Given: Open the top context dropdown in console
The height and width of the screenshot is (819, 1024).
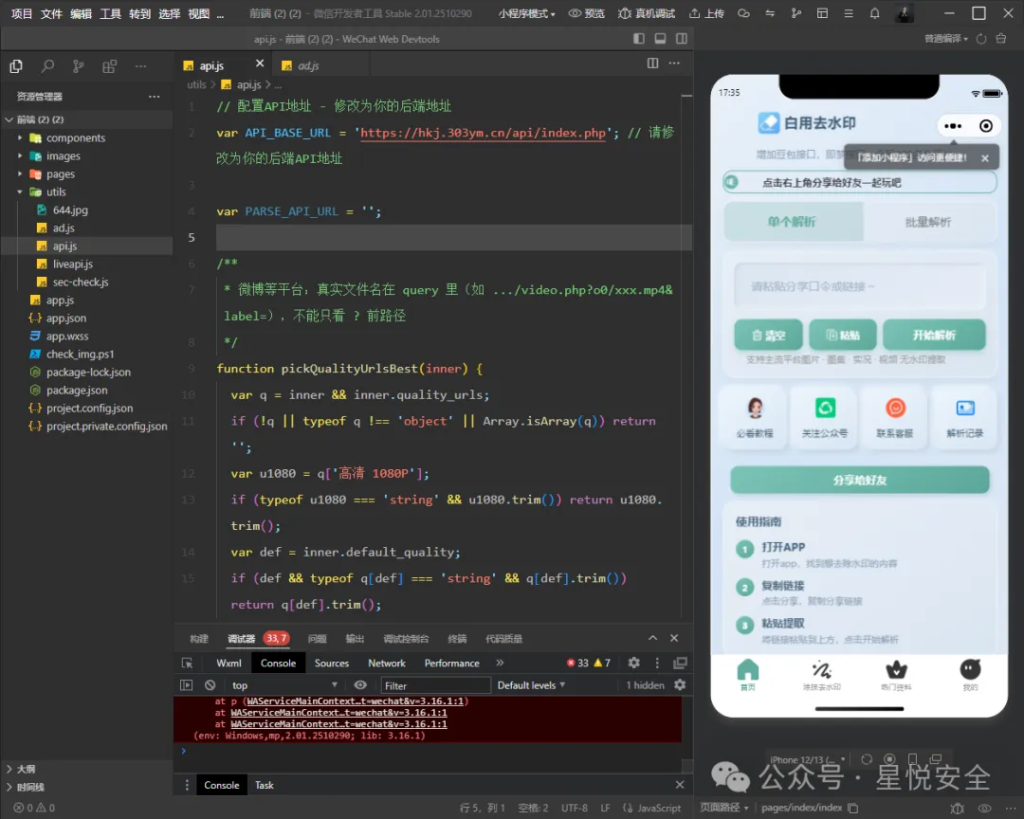Looking at the screenshot, I should point(285,685).
